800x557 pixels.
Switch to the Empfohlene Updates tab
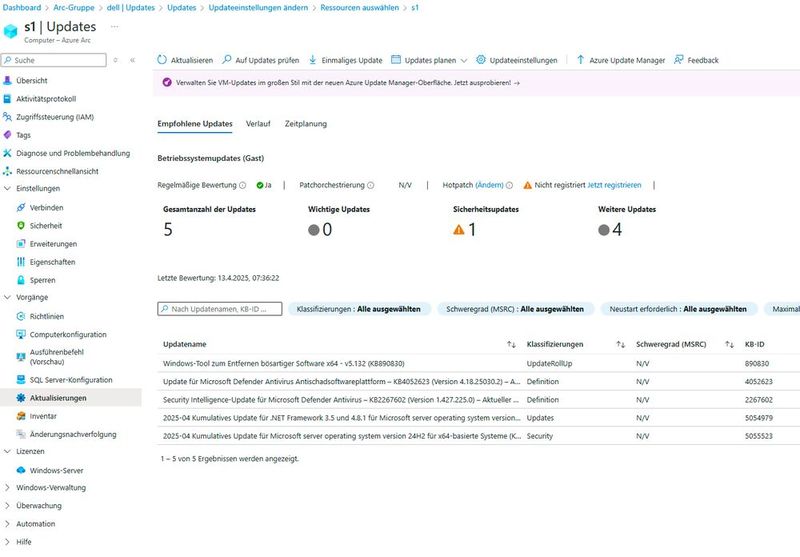(195, 123)
